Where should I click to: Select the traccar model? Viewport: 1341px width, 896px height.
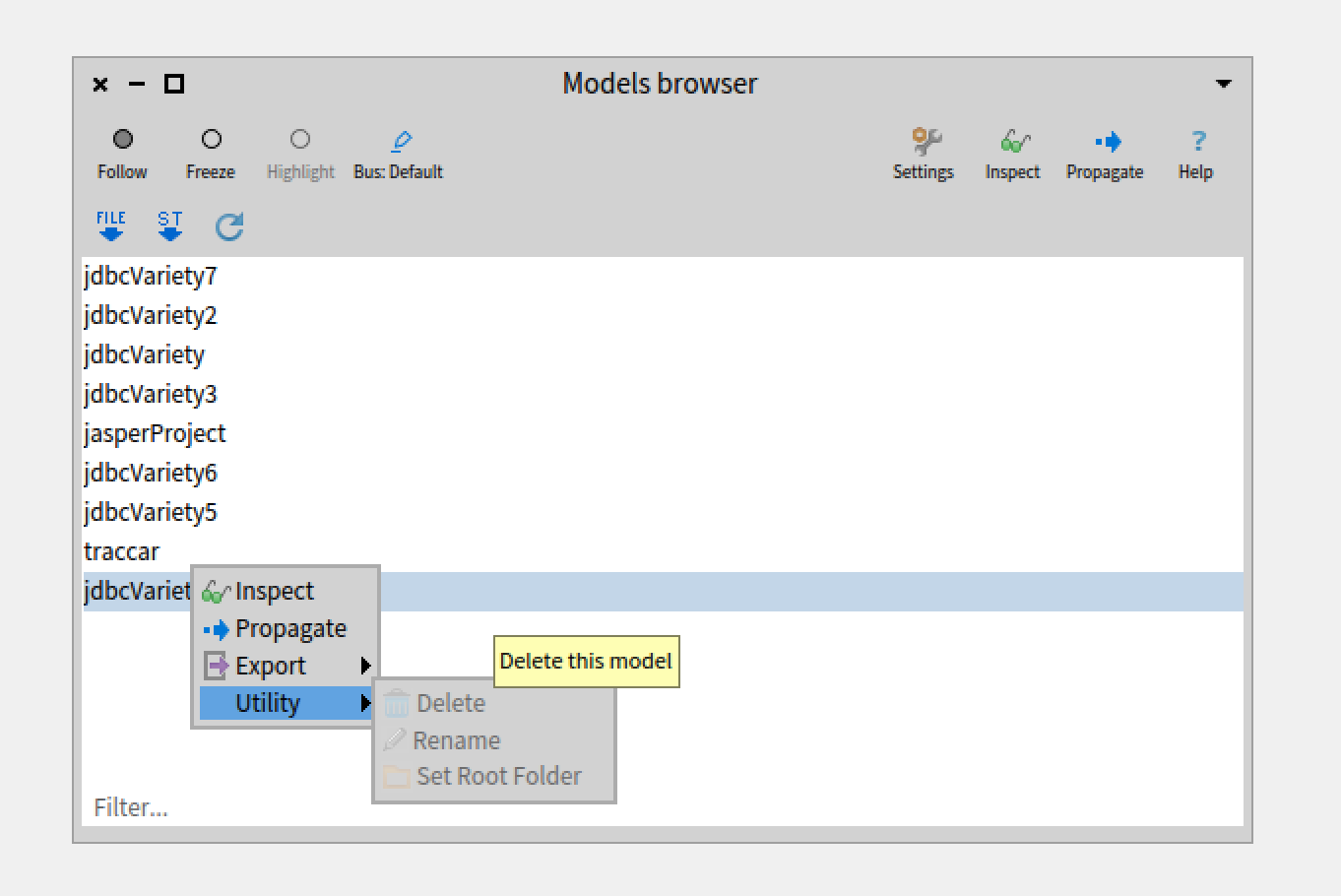[x=121, y=551]
